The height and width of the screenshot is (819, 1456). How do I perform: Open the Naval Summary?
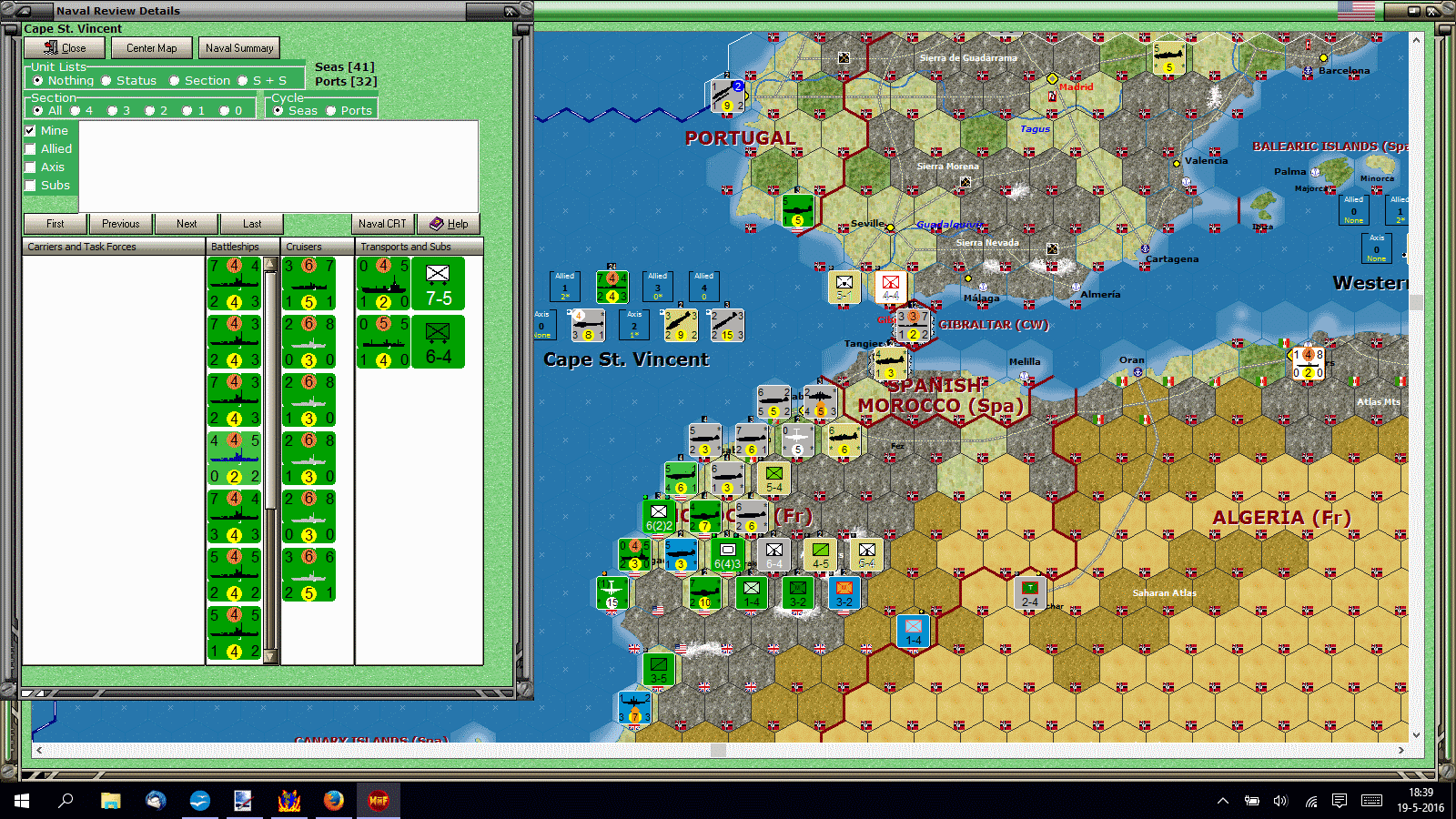coord(239,48)
